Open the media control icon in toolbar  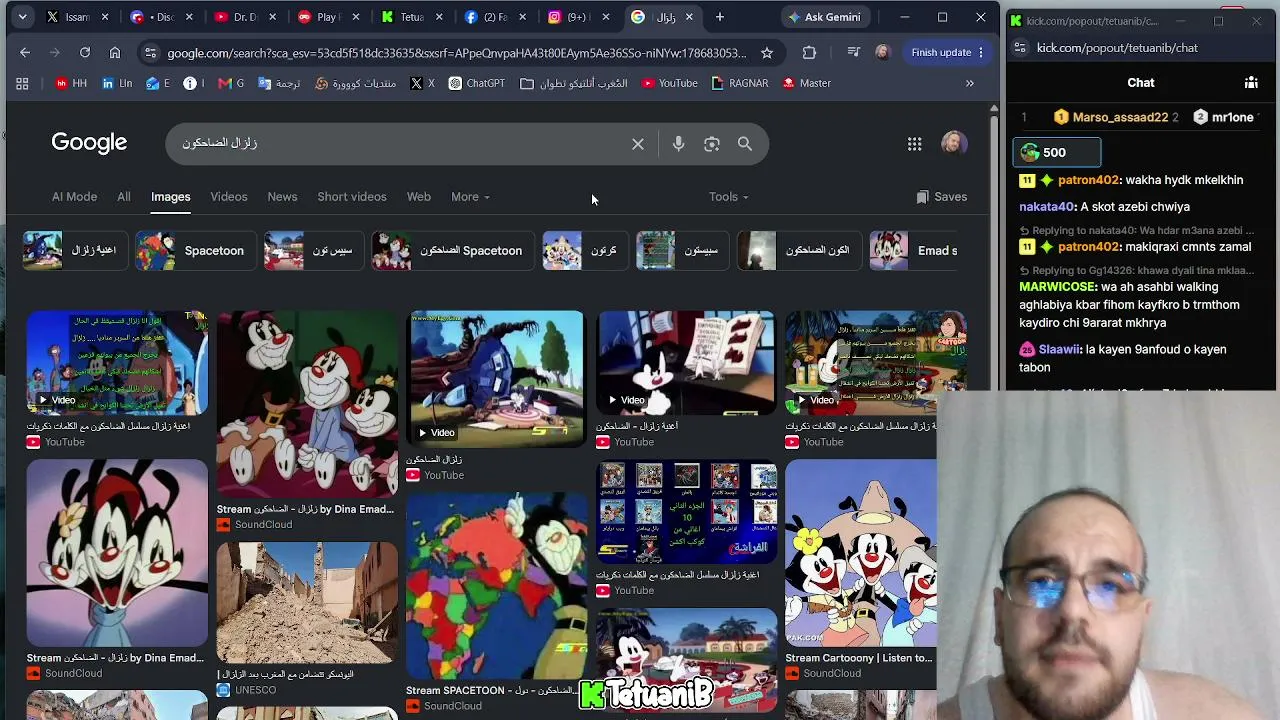[x=853, y=52]
